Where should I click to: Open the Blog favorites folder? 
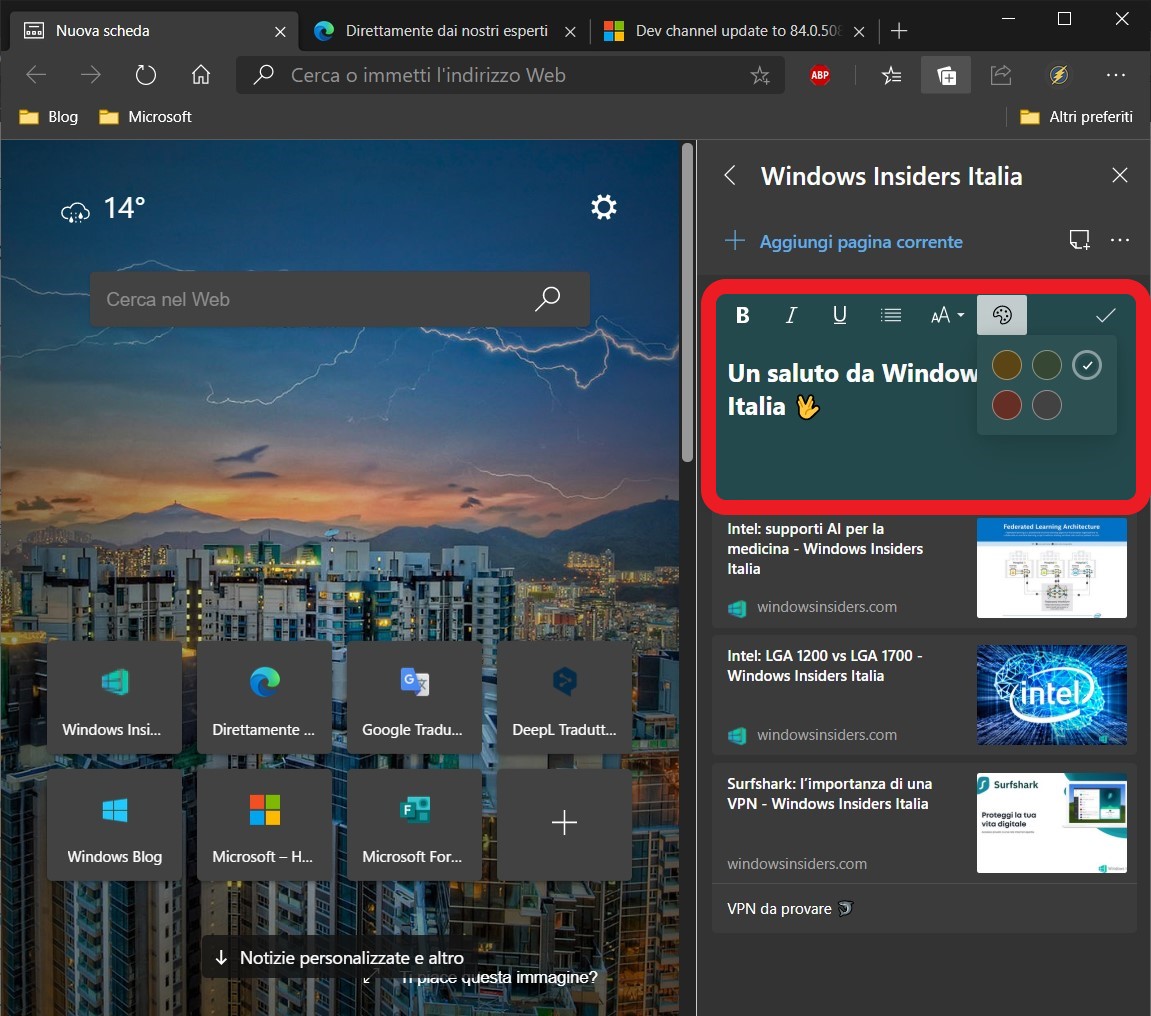click(48, 117)
